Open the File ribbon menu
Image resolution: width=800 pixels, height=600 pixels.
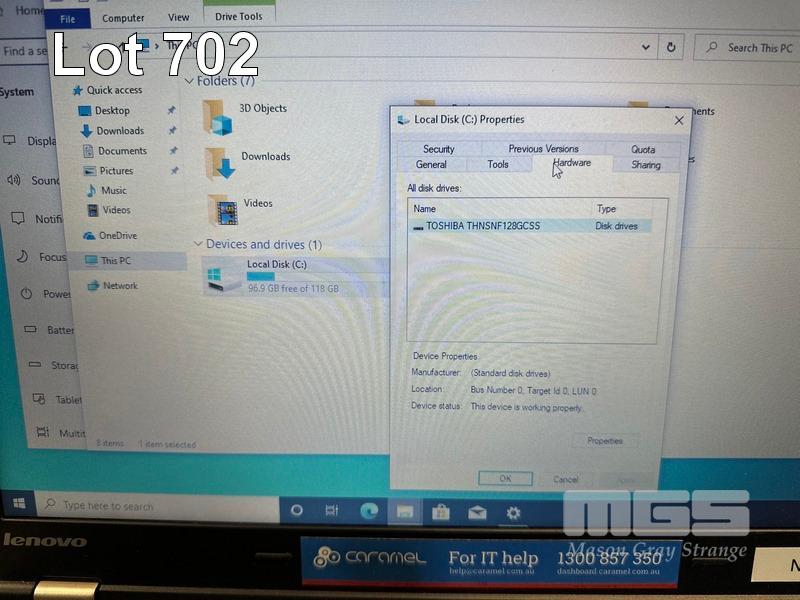tap(67, 18)
